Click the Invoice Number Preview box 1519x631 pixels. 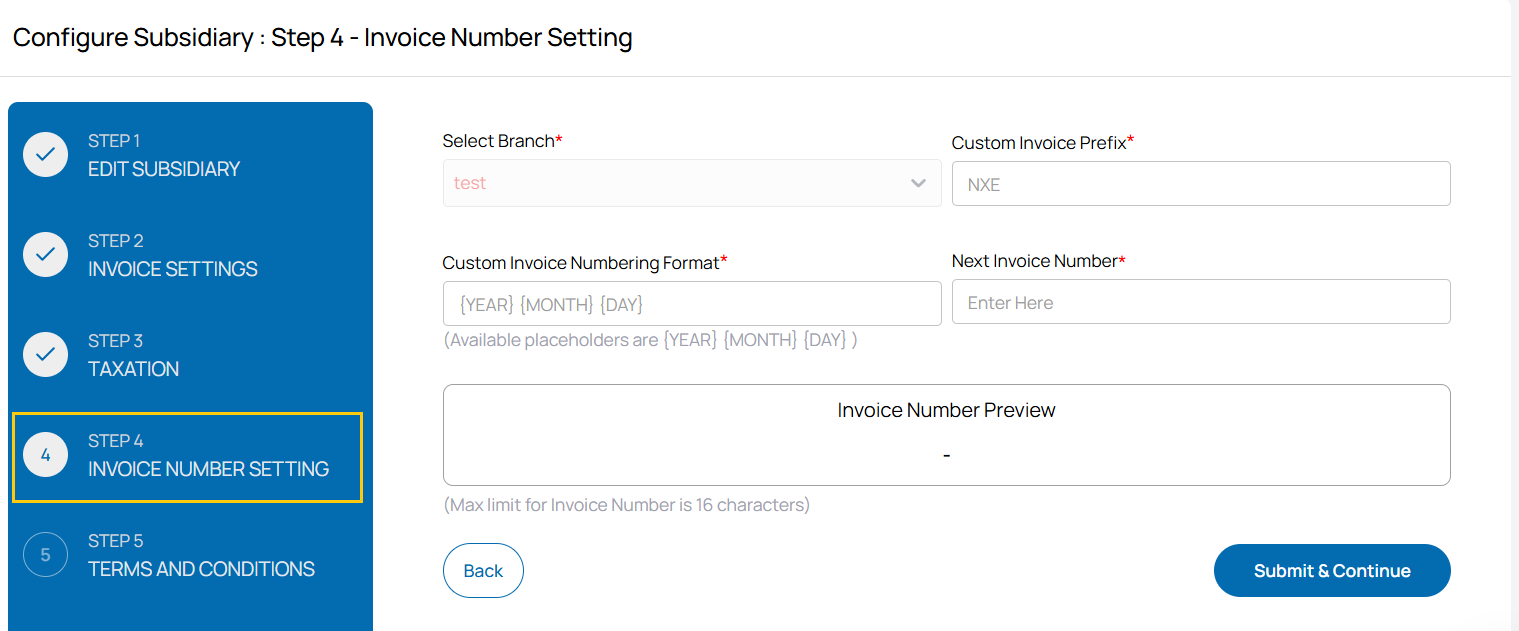pos(946,435)
